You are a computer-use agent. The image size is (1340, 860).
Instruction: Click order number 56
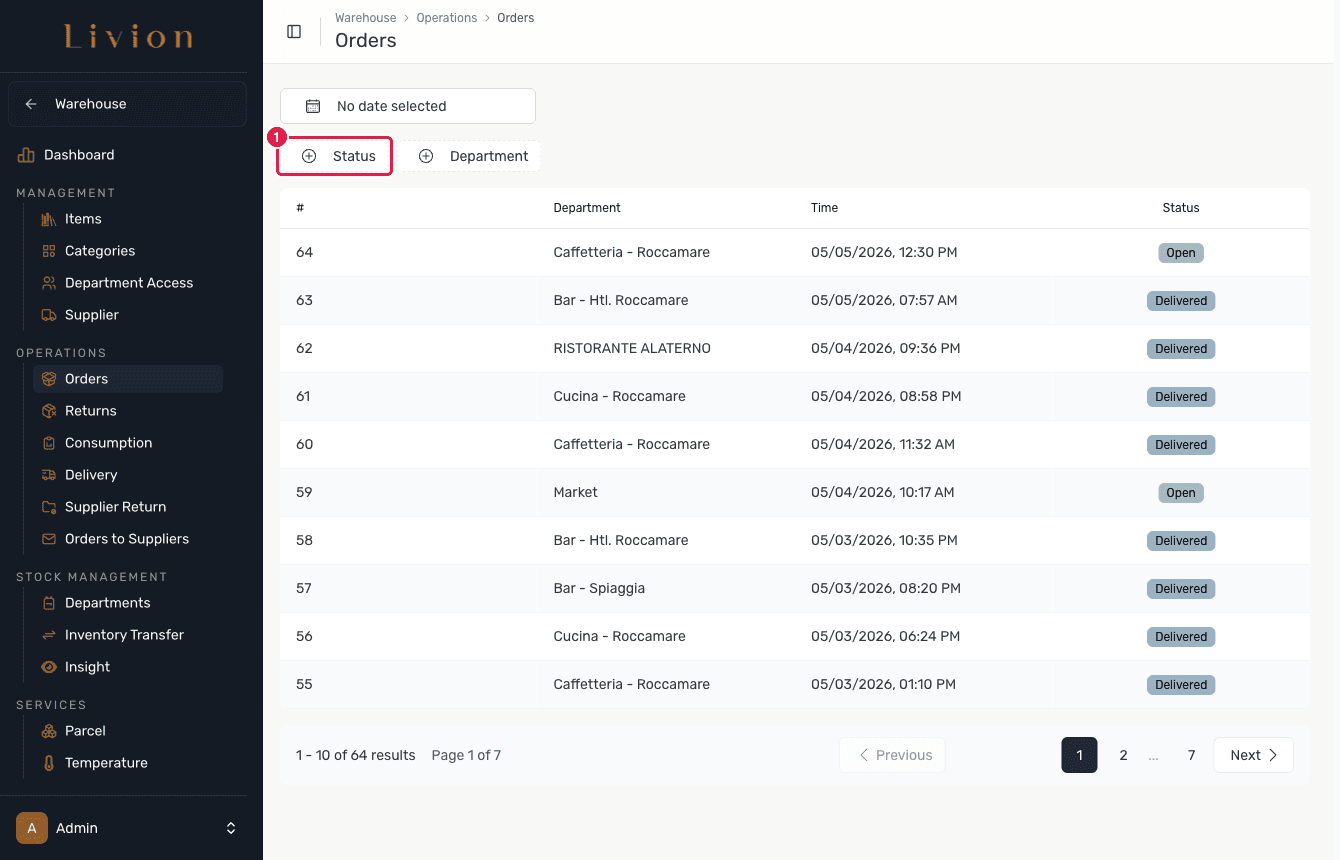(304, 636)
